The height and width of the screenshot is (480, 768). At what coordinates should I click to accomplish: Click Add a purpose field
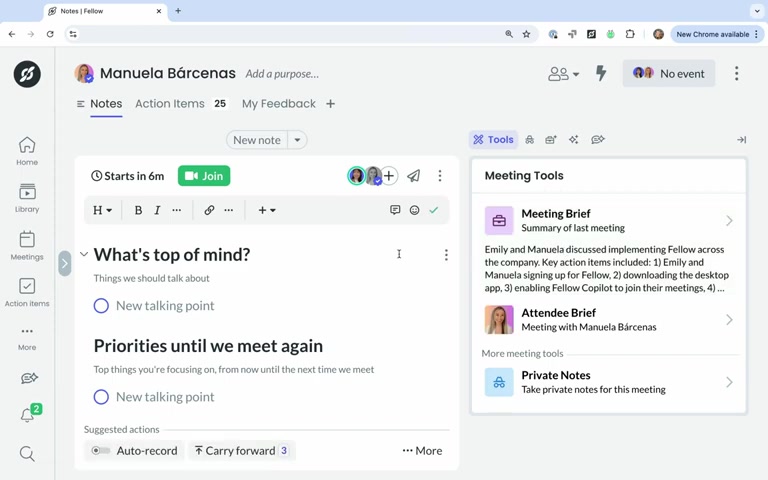point(282,74)
